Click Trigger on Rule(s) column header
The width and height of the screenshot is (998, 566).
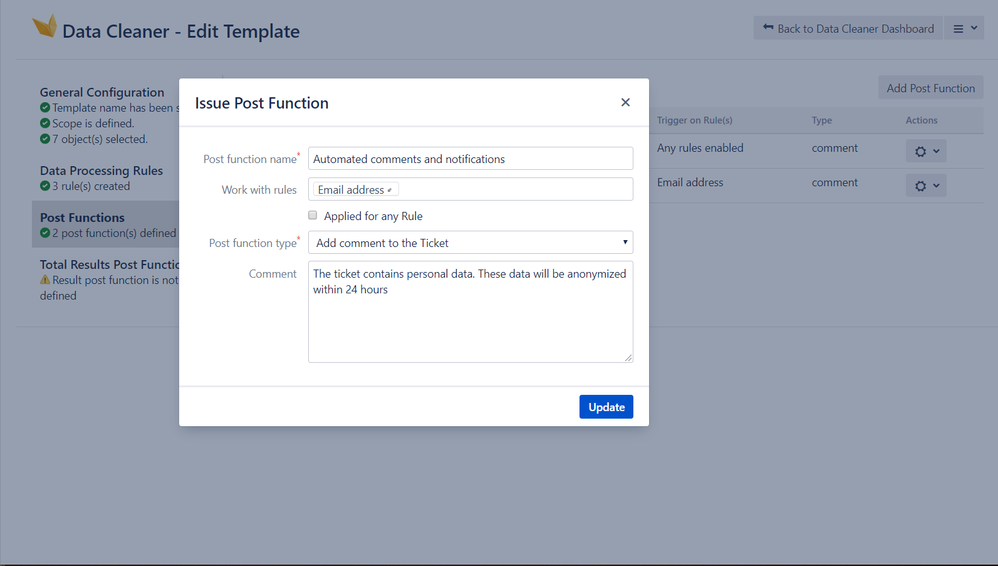coord(694,120)
